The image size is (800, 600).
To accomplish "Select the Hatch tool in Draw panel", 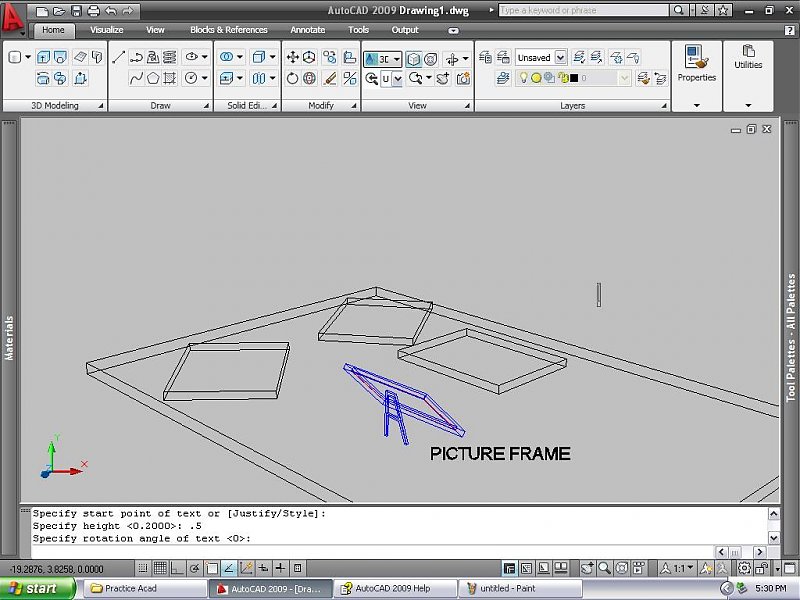I will tap(170, 79).
